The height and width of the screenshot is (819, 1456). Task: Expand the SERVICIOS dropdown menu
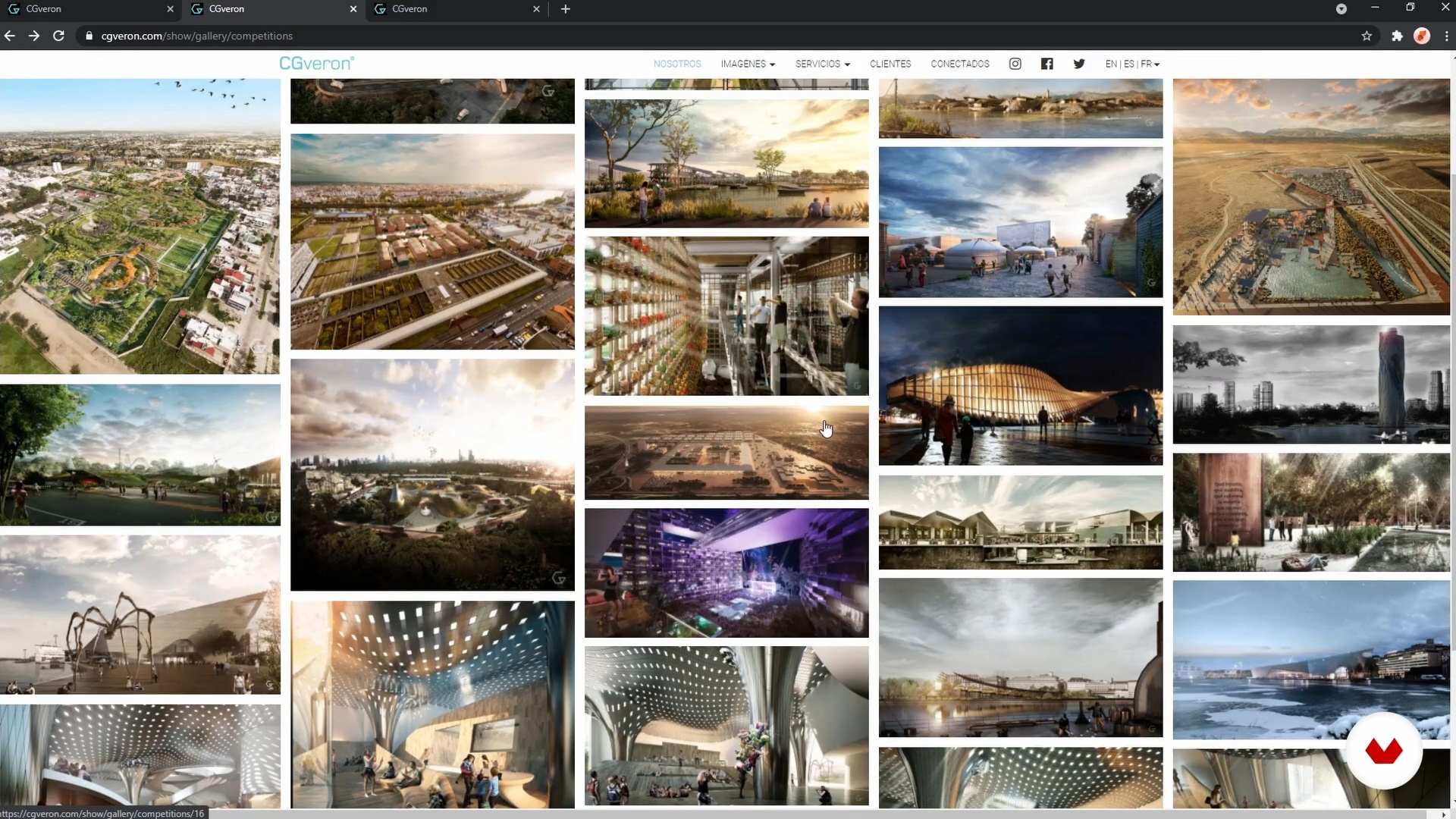(x=823, y=64)
